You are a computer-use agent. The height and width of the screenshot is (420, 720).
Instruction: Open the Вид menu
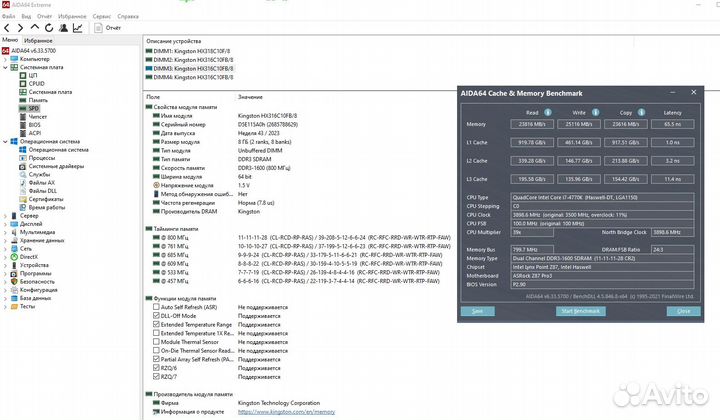tap(26, 16)
